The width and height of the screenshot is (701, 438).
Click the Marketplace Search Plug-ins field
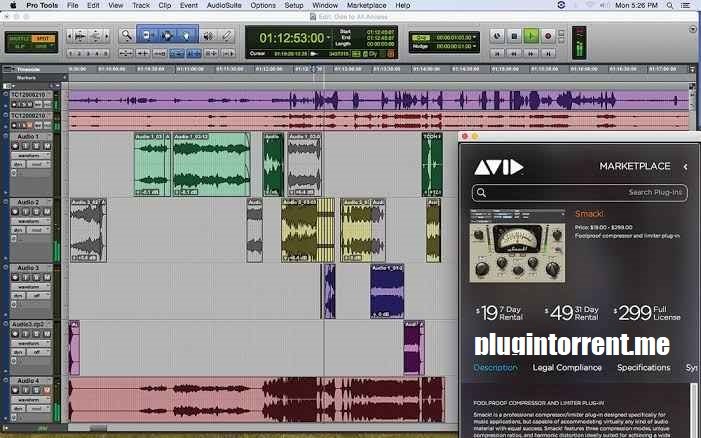coord(579,193)
